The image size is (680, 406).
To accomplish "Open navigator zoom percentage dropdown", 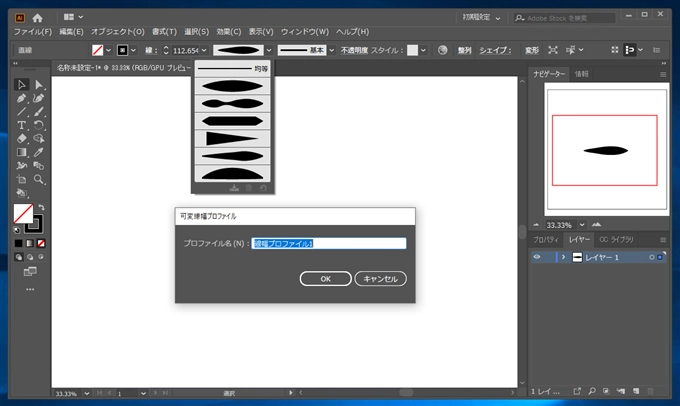I will [x=582, y=225].
